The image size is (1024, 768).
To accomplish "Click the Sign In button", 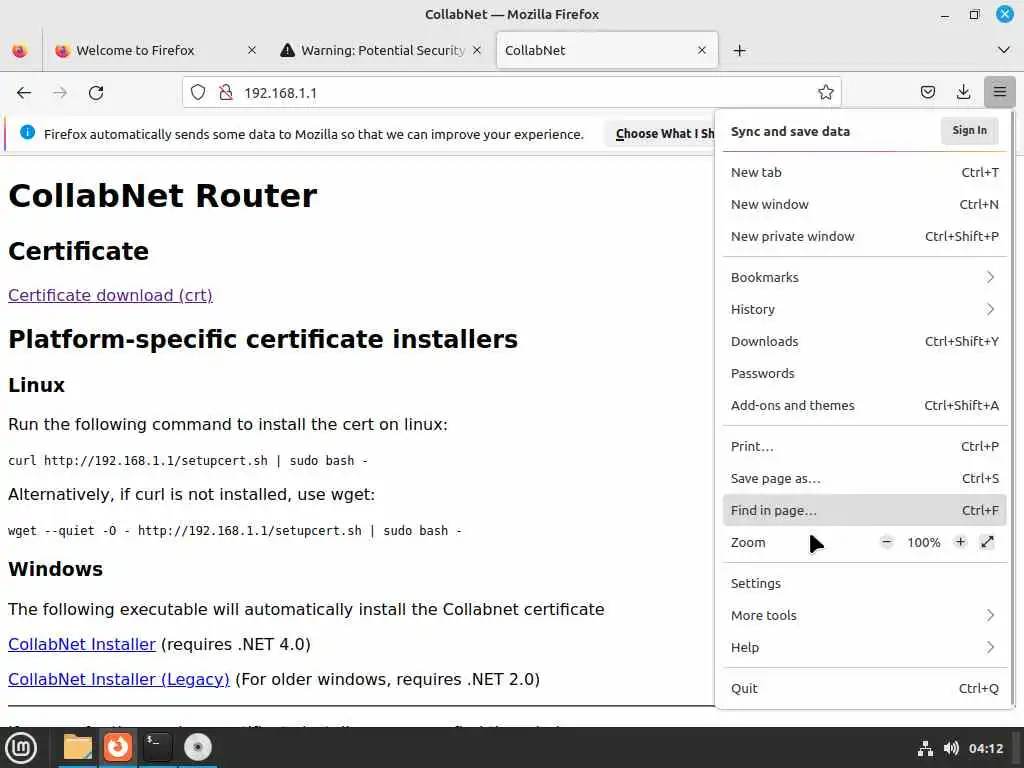I will 969,131.
